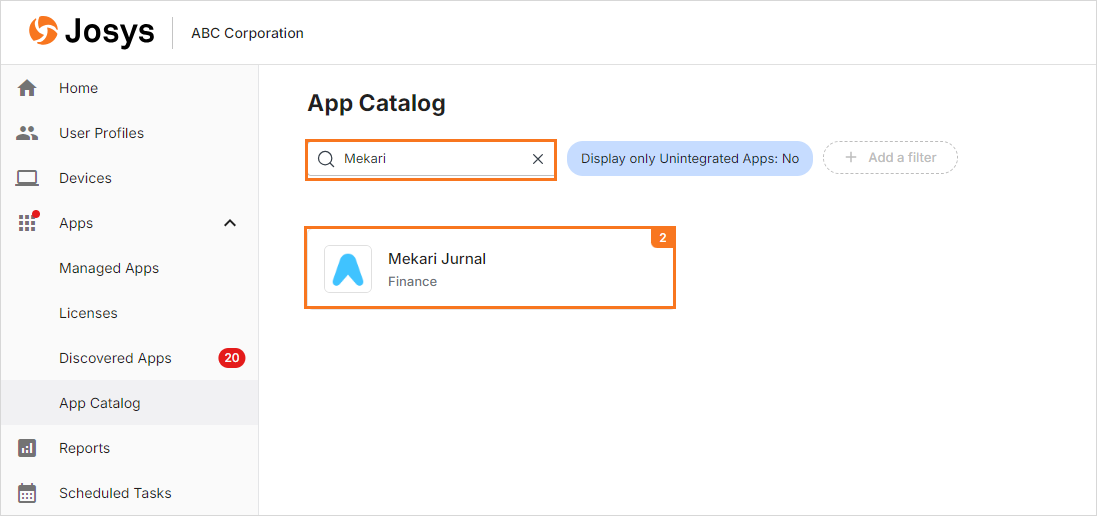Open the Mekari Jurnal app card
This screenshot has width=1097, height=516.
pyautogui.click(x=490, y=267)
